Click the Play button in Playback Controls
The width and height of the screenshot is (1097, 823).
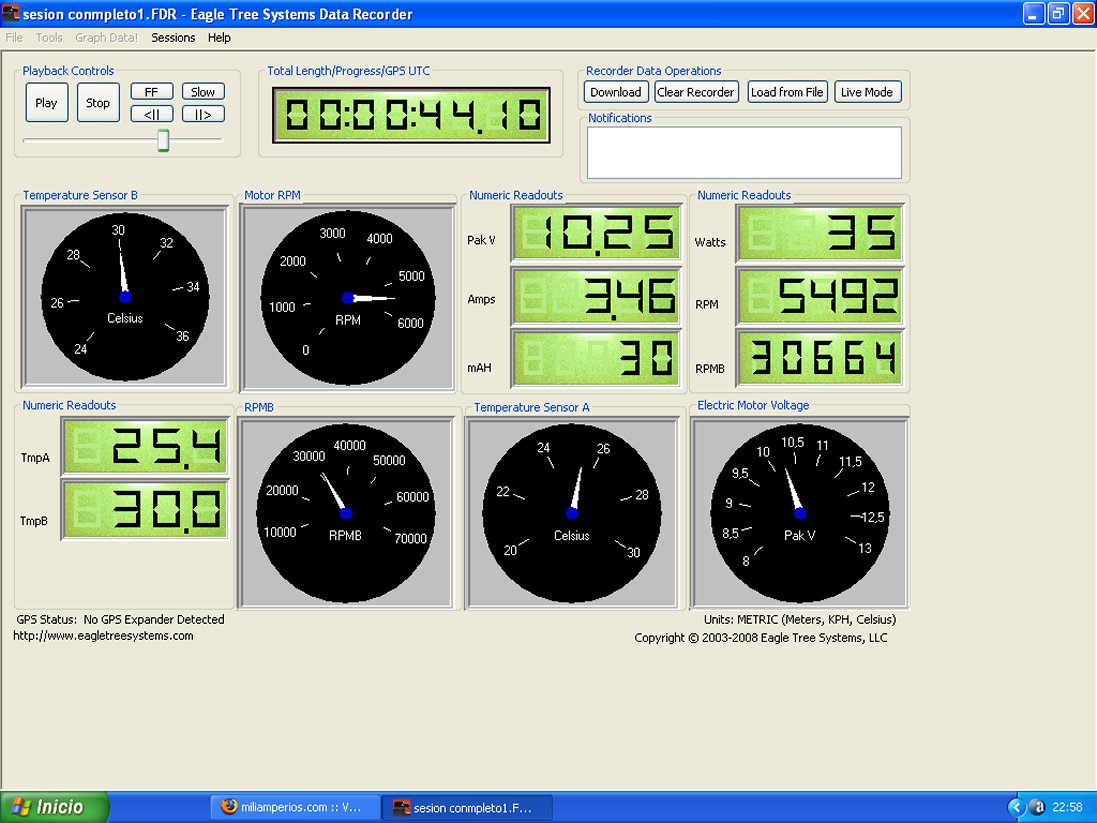coord(47,103)
